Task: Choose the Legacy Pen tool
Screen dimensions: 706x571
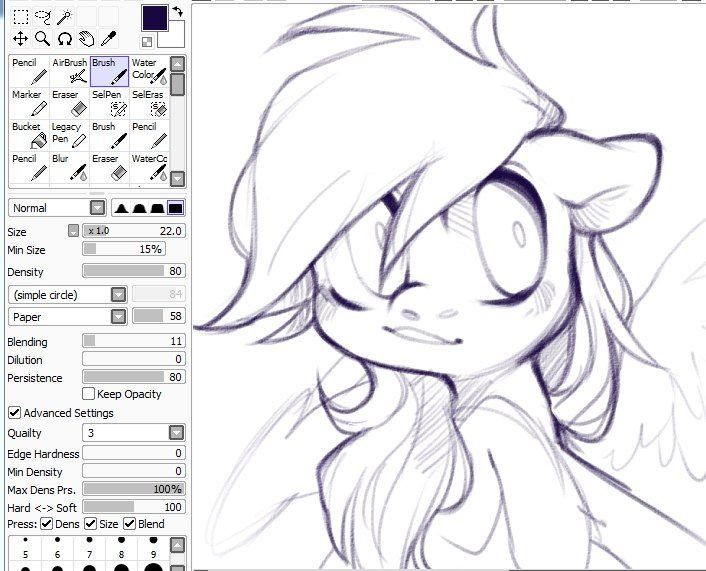Action: 69,135
